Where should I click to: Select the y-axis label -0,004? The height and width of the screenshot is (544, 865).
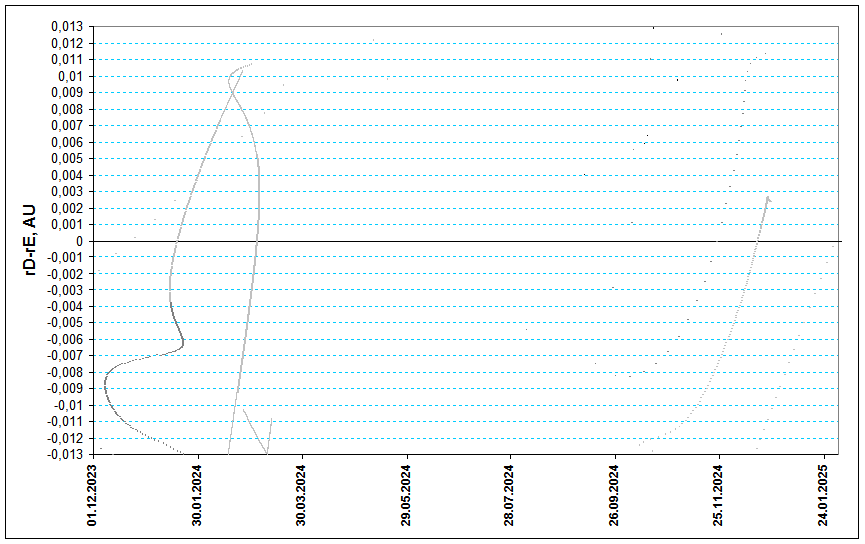(65, 306)
